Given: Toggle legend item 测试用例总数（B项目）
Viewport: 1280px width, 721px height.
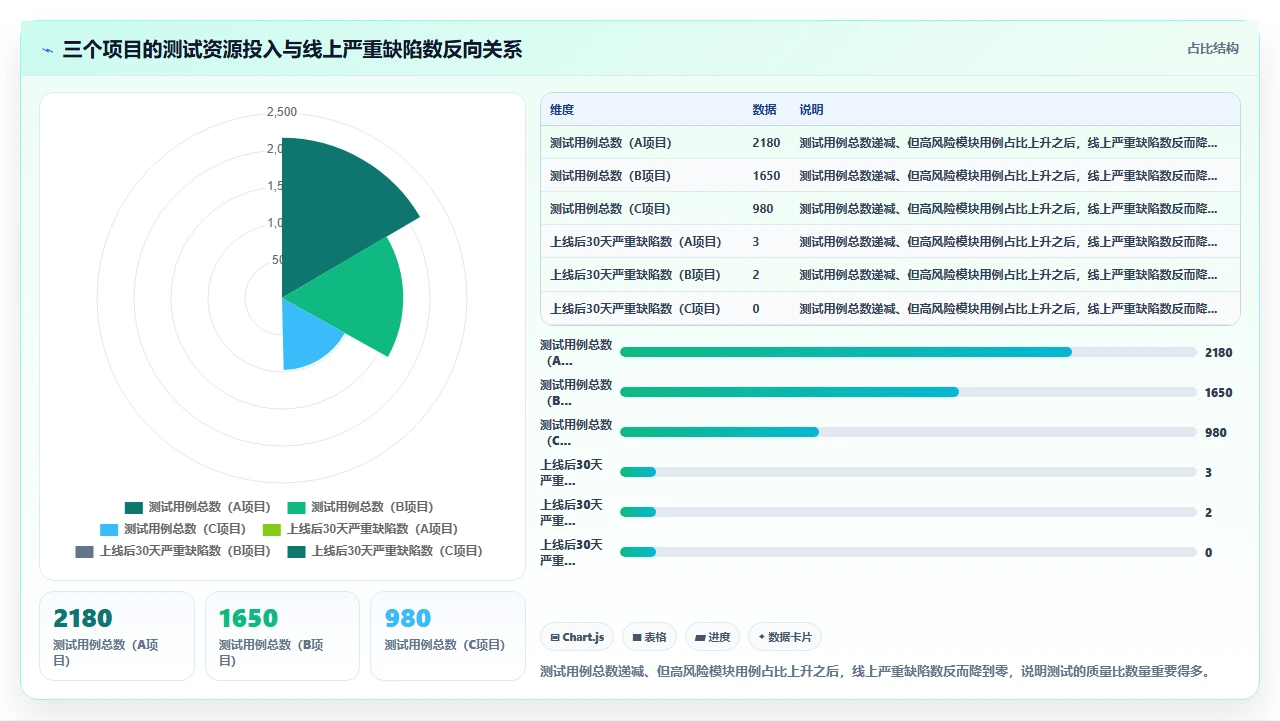Looking at the screenshot, I should 360,507.
